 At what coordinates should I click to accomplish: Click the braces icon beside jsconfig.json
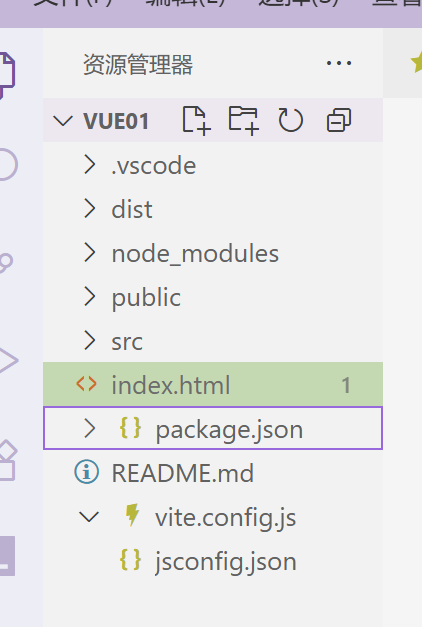130,560
